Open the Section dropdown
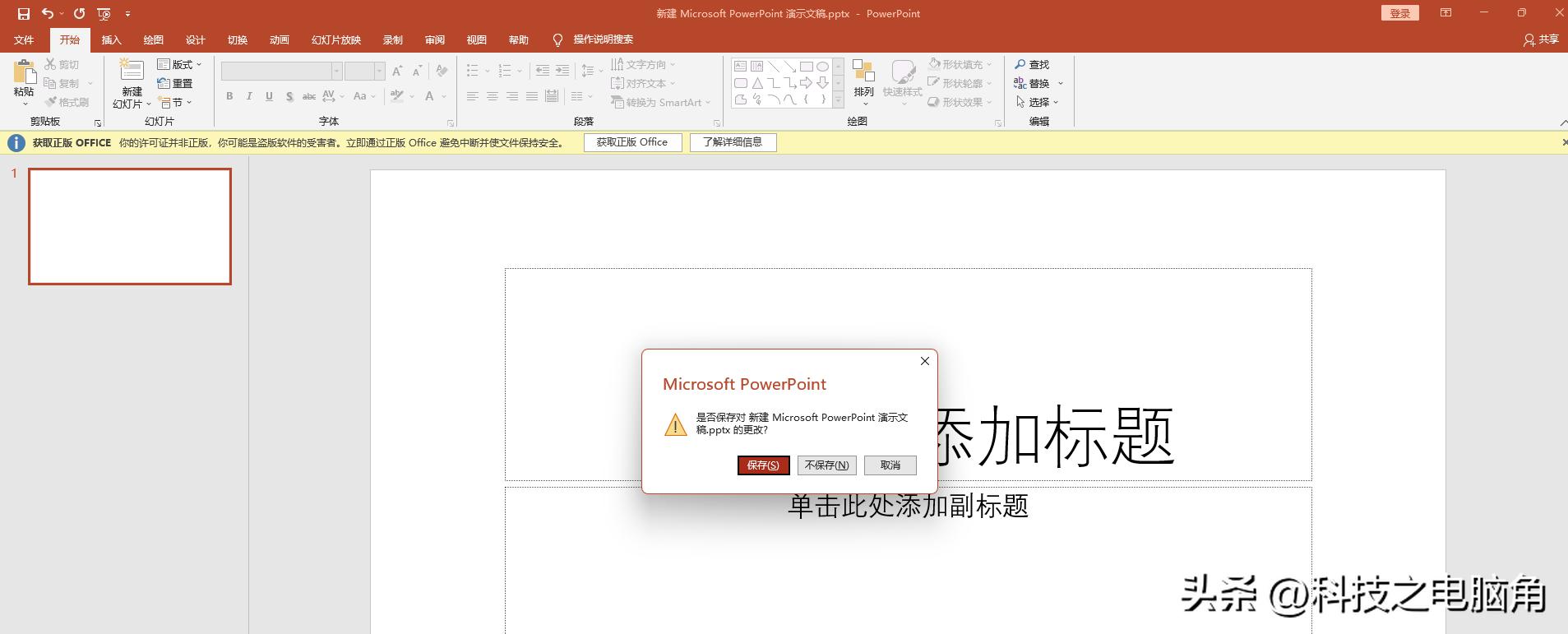1568x634 pixels. pos(175,102)
